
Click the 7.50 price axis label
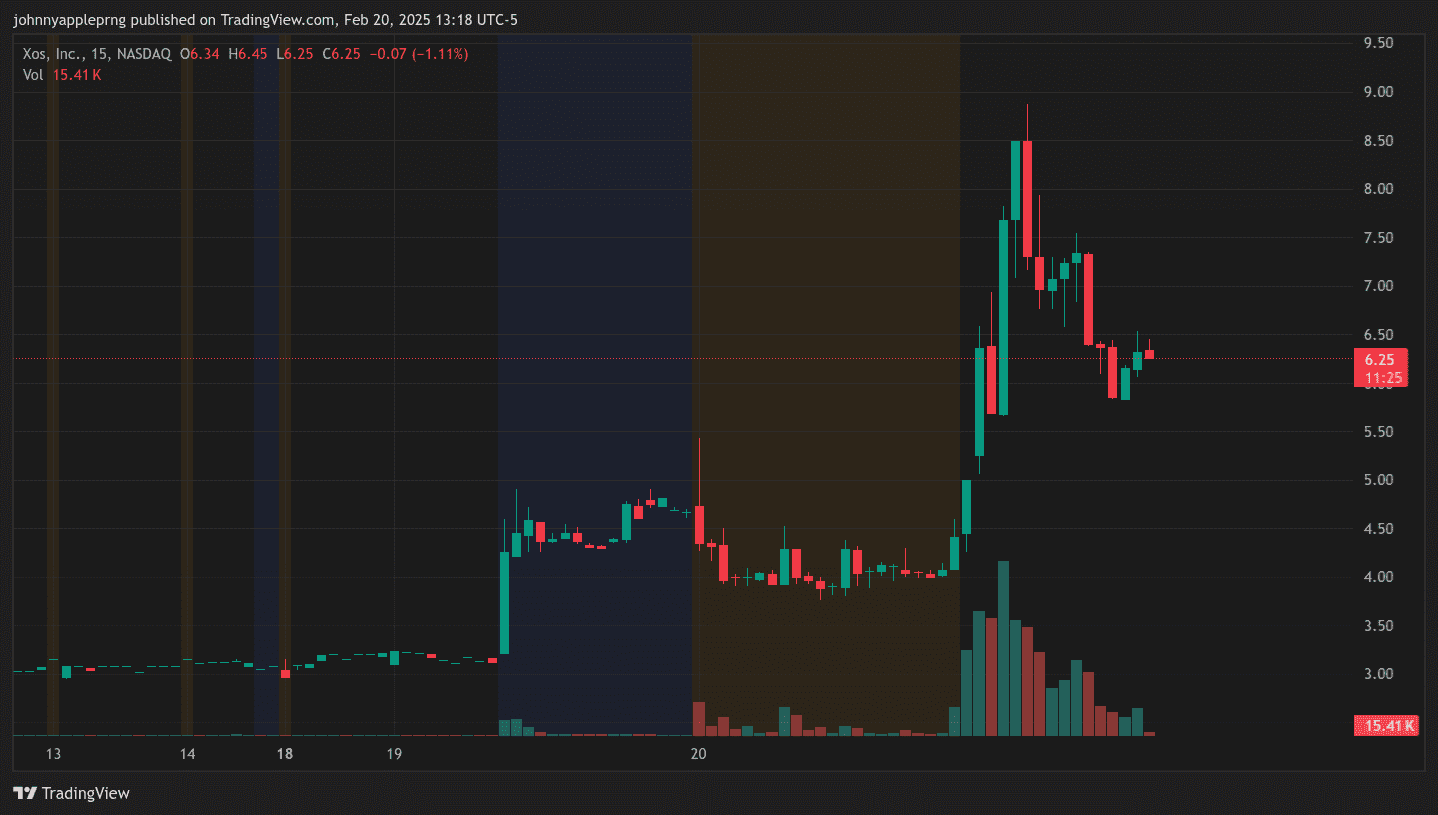tap(1379, 238)
